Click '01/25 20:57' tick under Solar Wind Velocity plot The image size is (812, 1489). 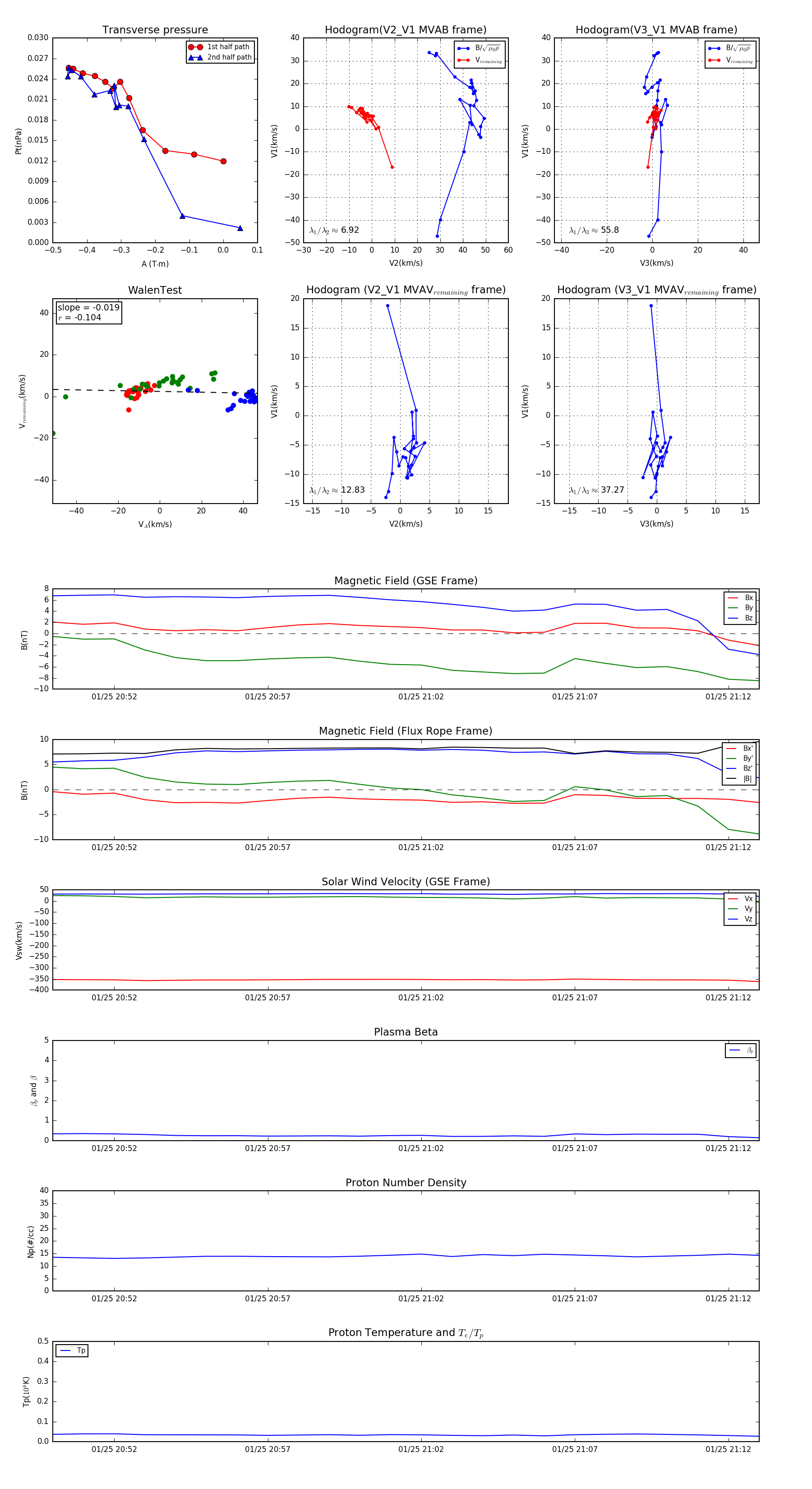tap(268, 997)
